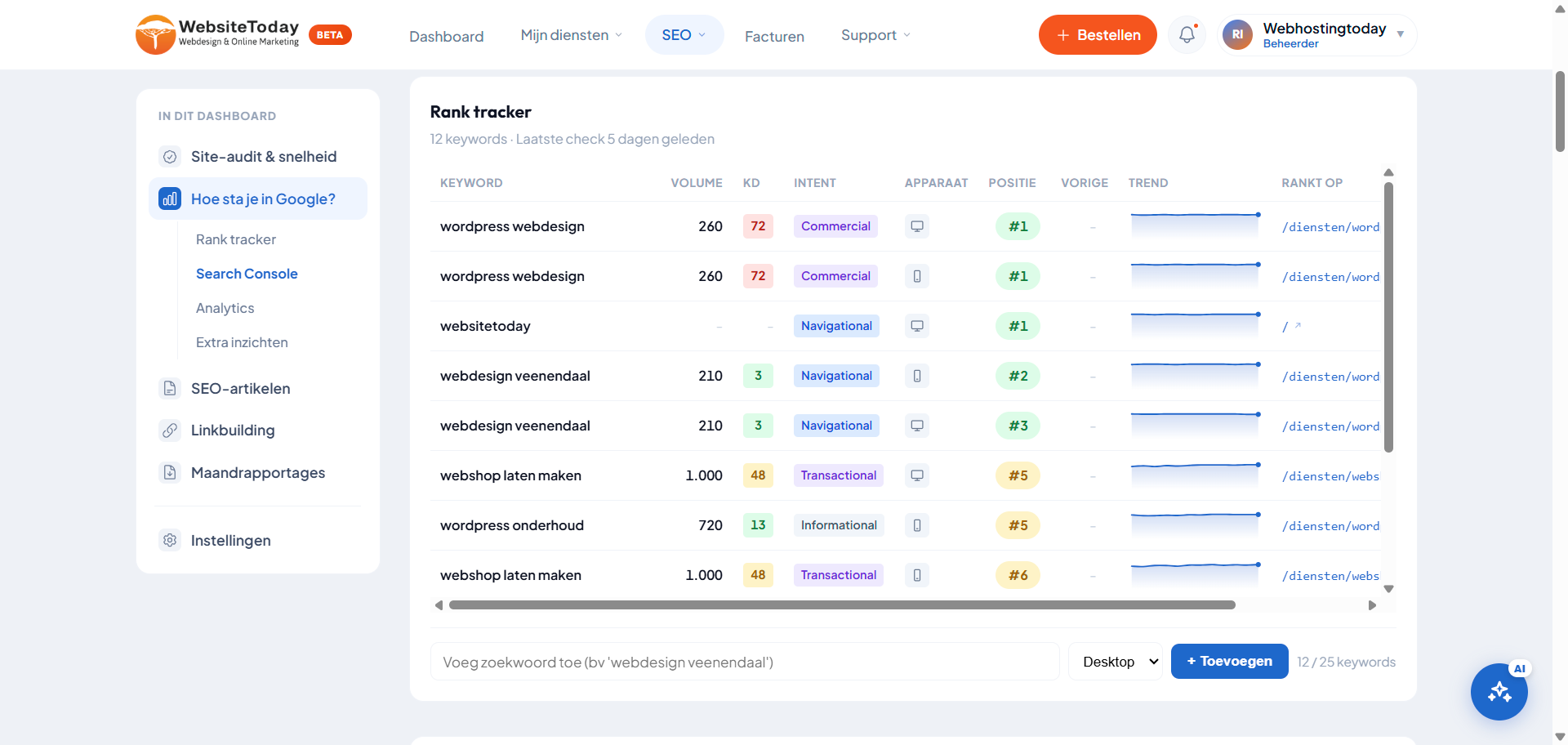Viewport: 1568px width, 745px height.
Task: Sort by POSITIE column header
Action: click(x=1012, y=183)
